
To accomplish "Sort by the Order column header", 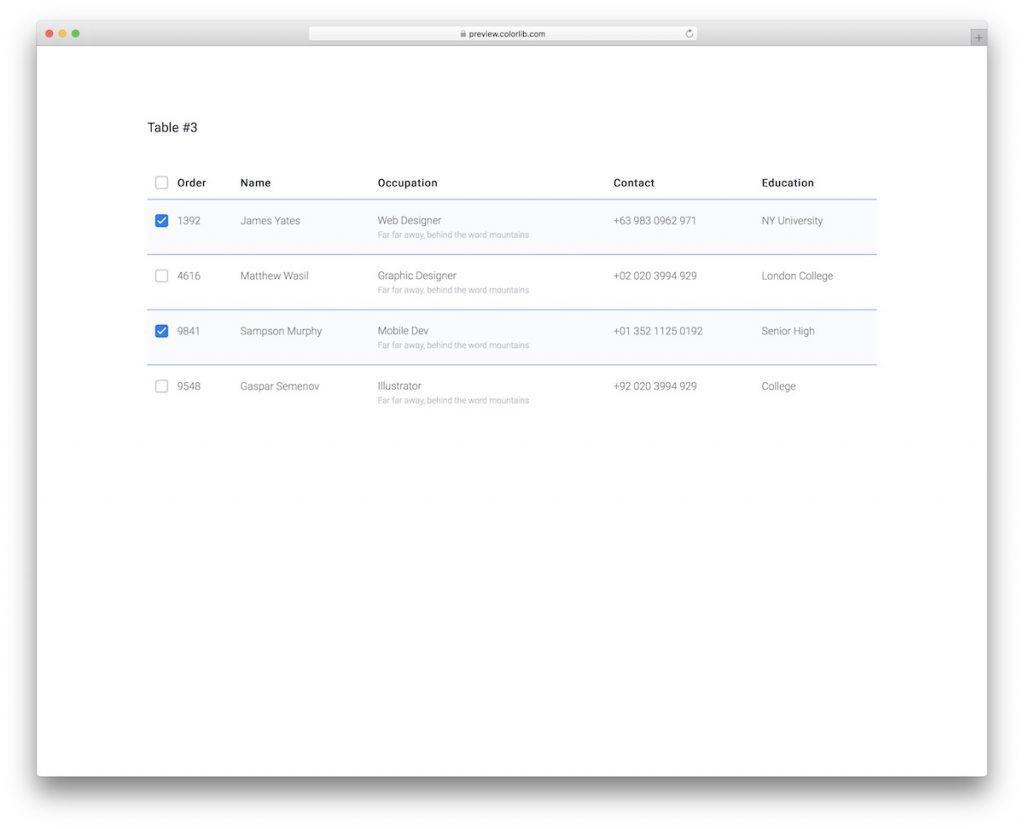I will click(x=190, y=182).
